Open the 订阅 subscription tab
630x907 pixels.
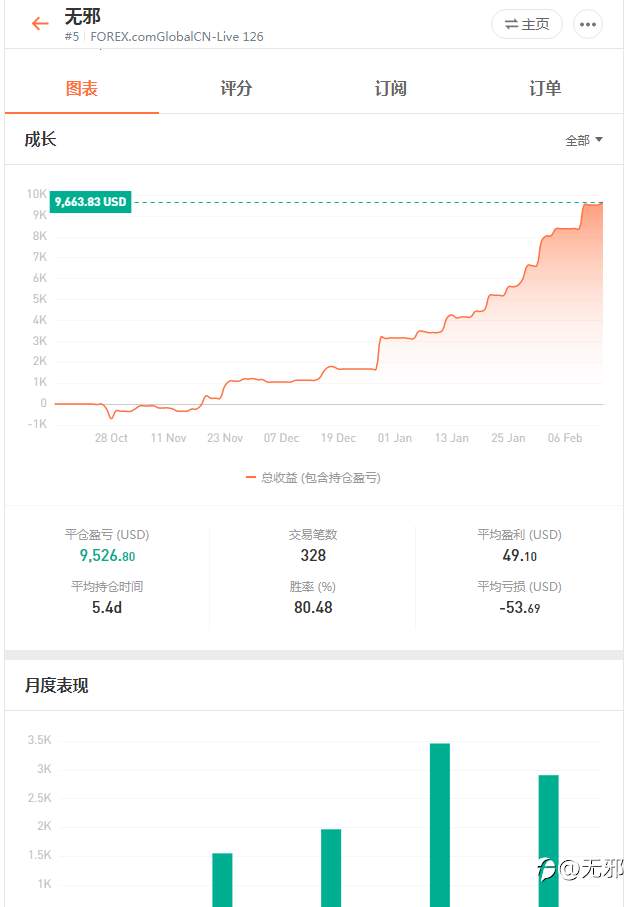(x=390, y=89)
